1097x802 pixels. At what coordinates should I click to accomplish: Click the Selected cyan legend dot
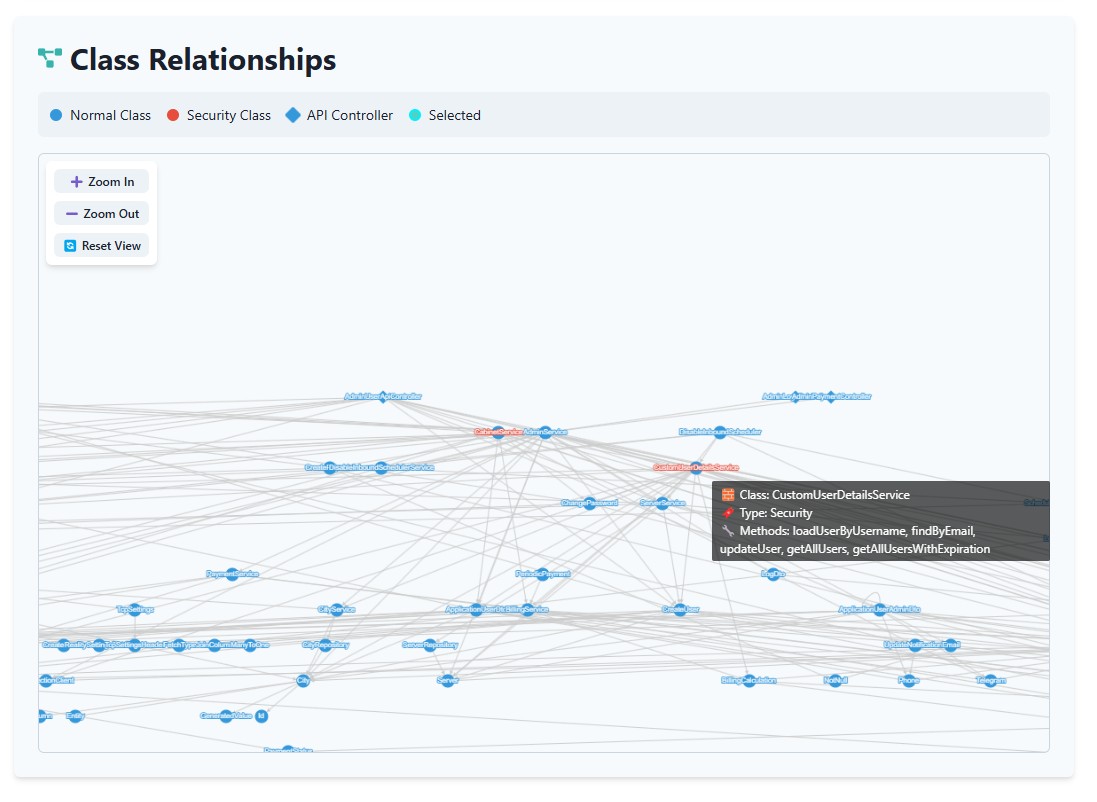click(x=415, y=115)
